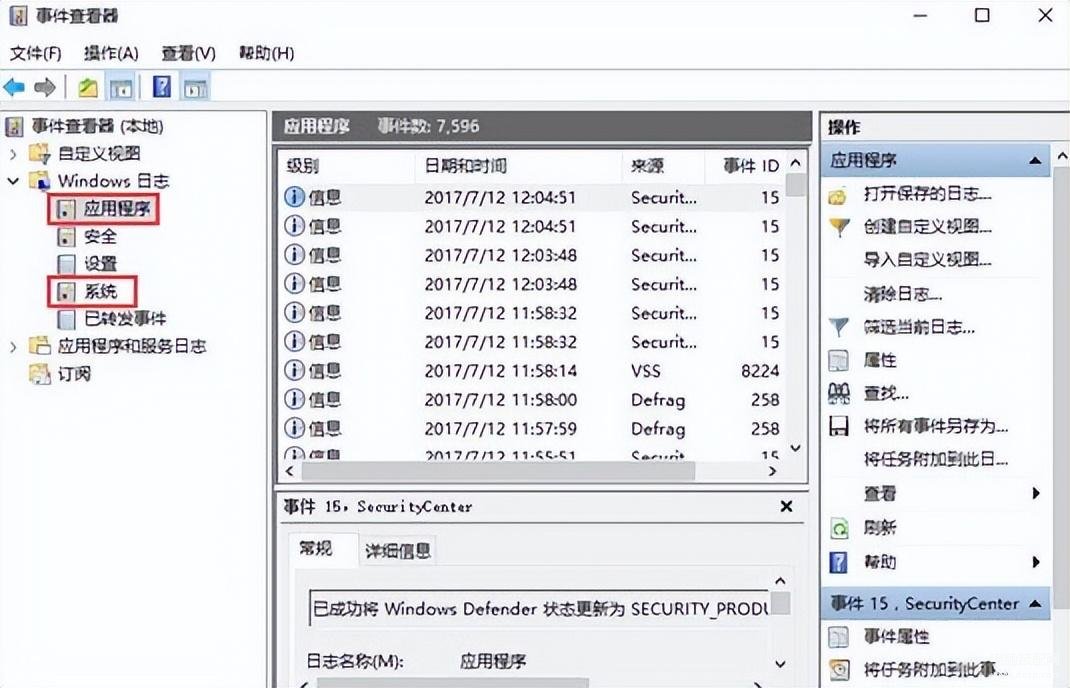Viewport: 1070px width, 688px height.
Task: Open 文件(F) menu
Action: coord(35,53)
